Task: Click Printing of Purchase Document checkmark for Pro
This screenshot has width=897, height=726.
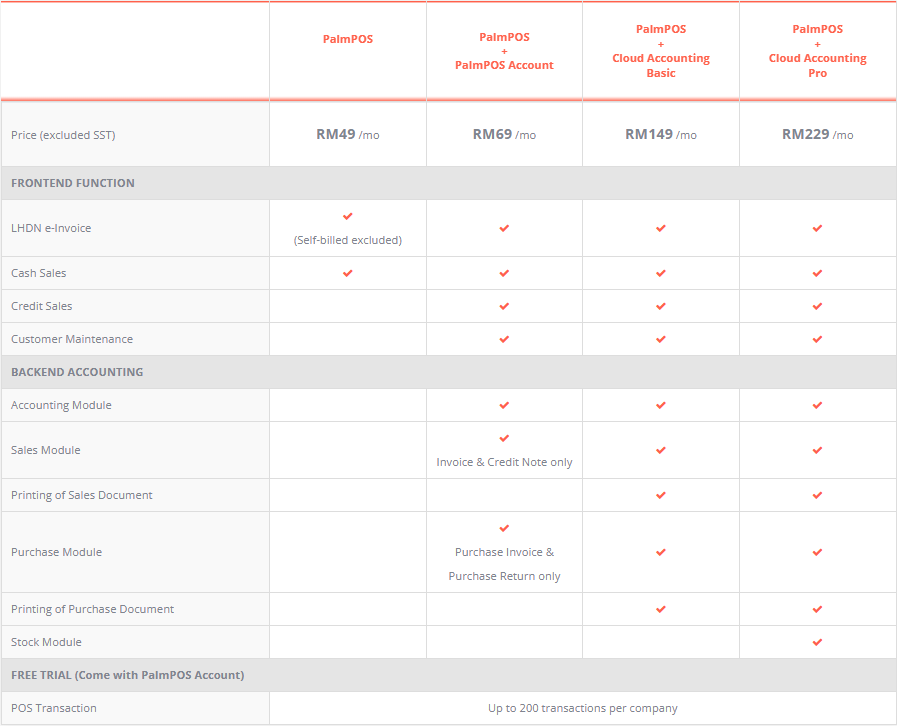Action: pyautogui.click(x=817, y=609)
